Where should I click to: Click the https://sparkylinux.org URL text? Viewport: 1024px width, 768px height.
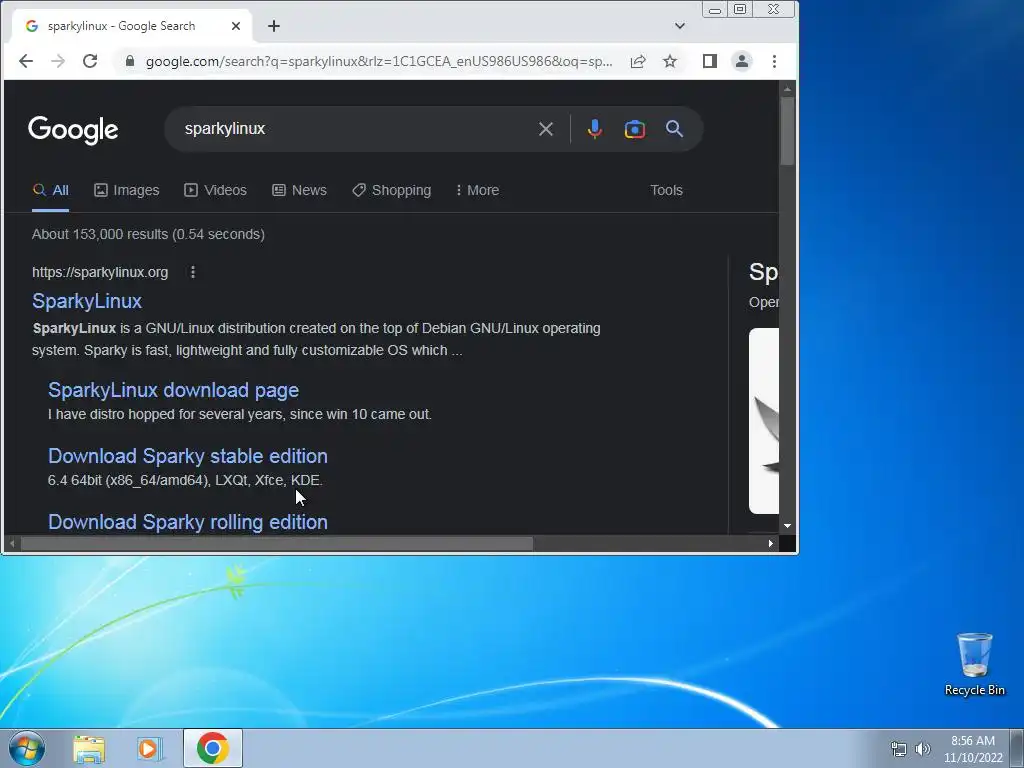pyautogui.click(x=100, y=272)
